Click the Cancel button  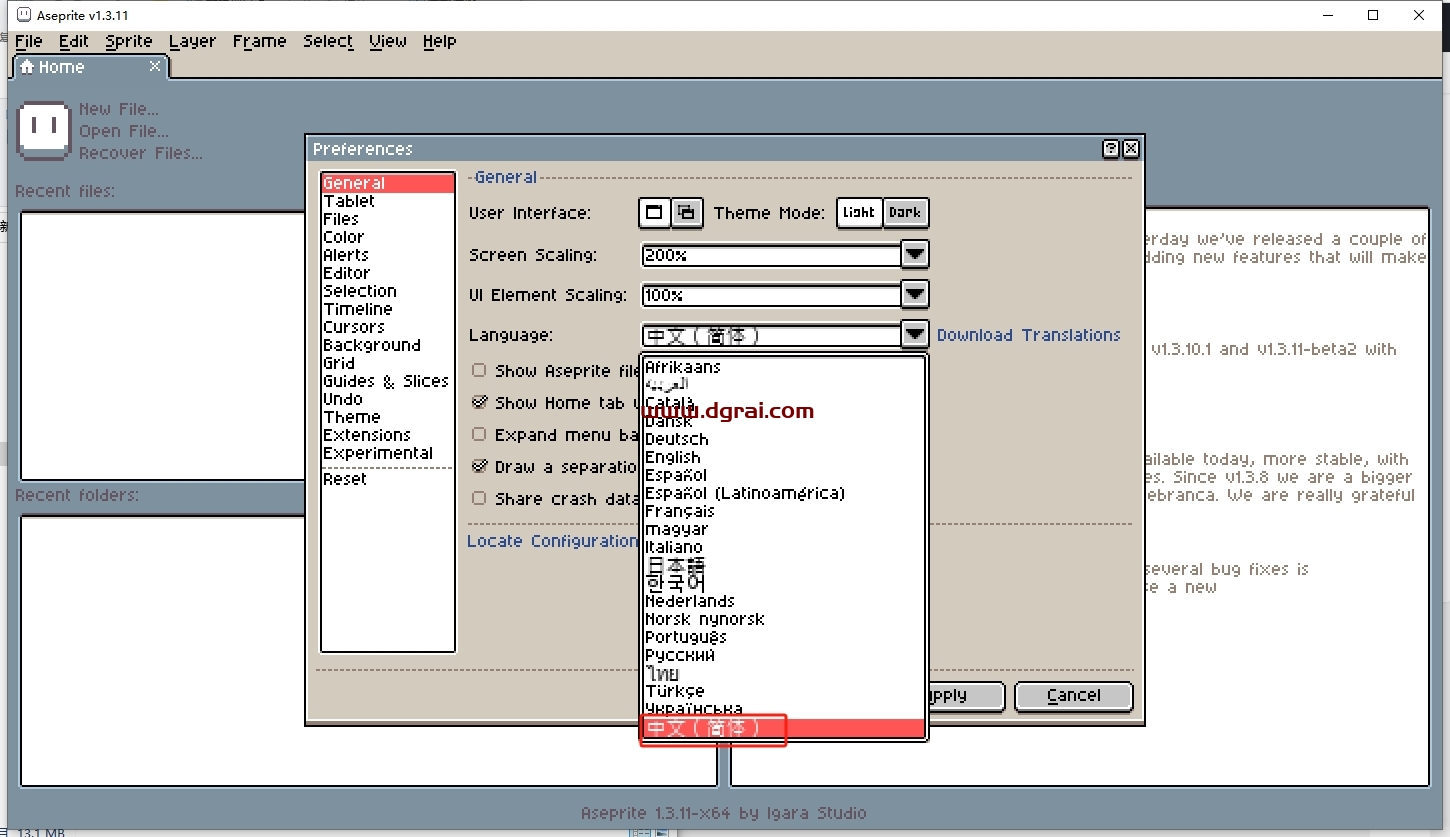(1074, 696)
